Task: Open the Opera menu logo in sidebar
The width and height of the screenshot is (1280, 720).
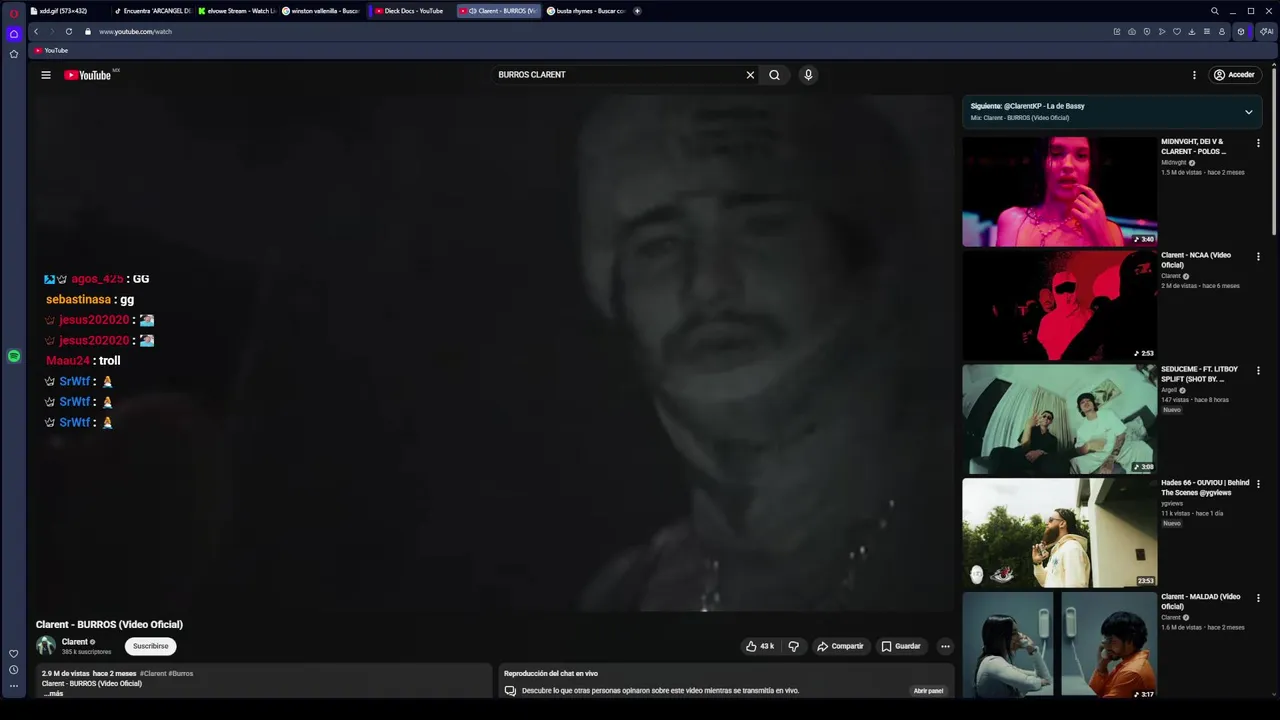Action: [x=13, y=13]
